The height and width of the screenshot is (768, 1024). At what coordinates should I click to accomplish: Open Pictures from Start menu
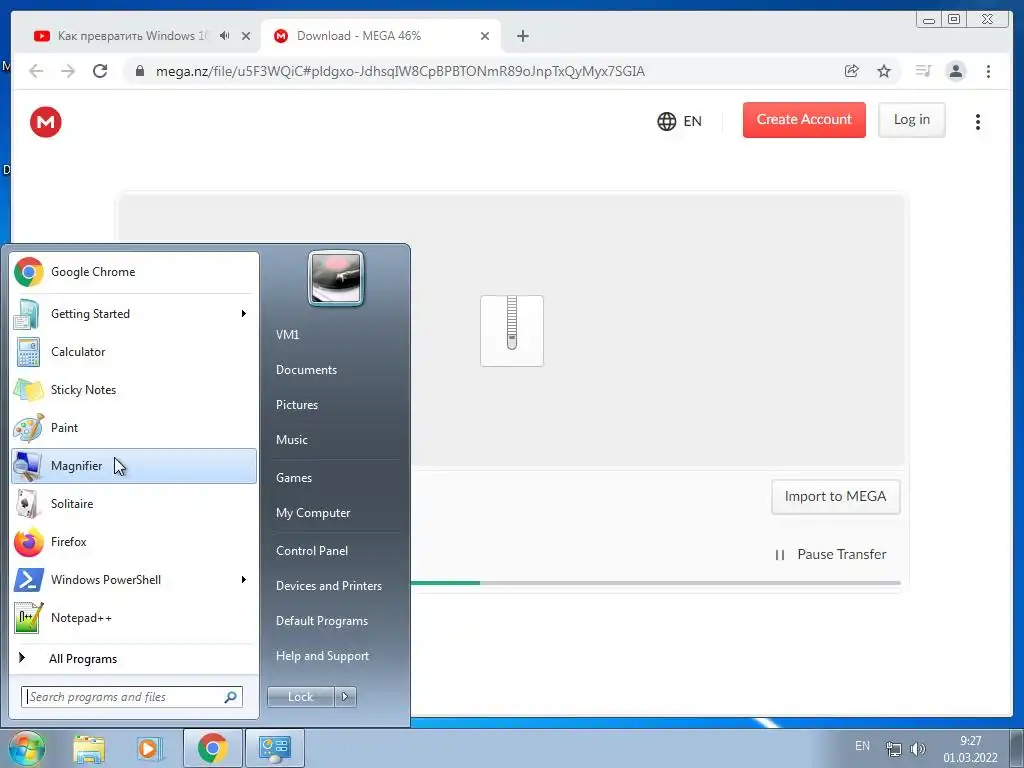pyautogui.click(x=297, y=405)
